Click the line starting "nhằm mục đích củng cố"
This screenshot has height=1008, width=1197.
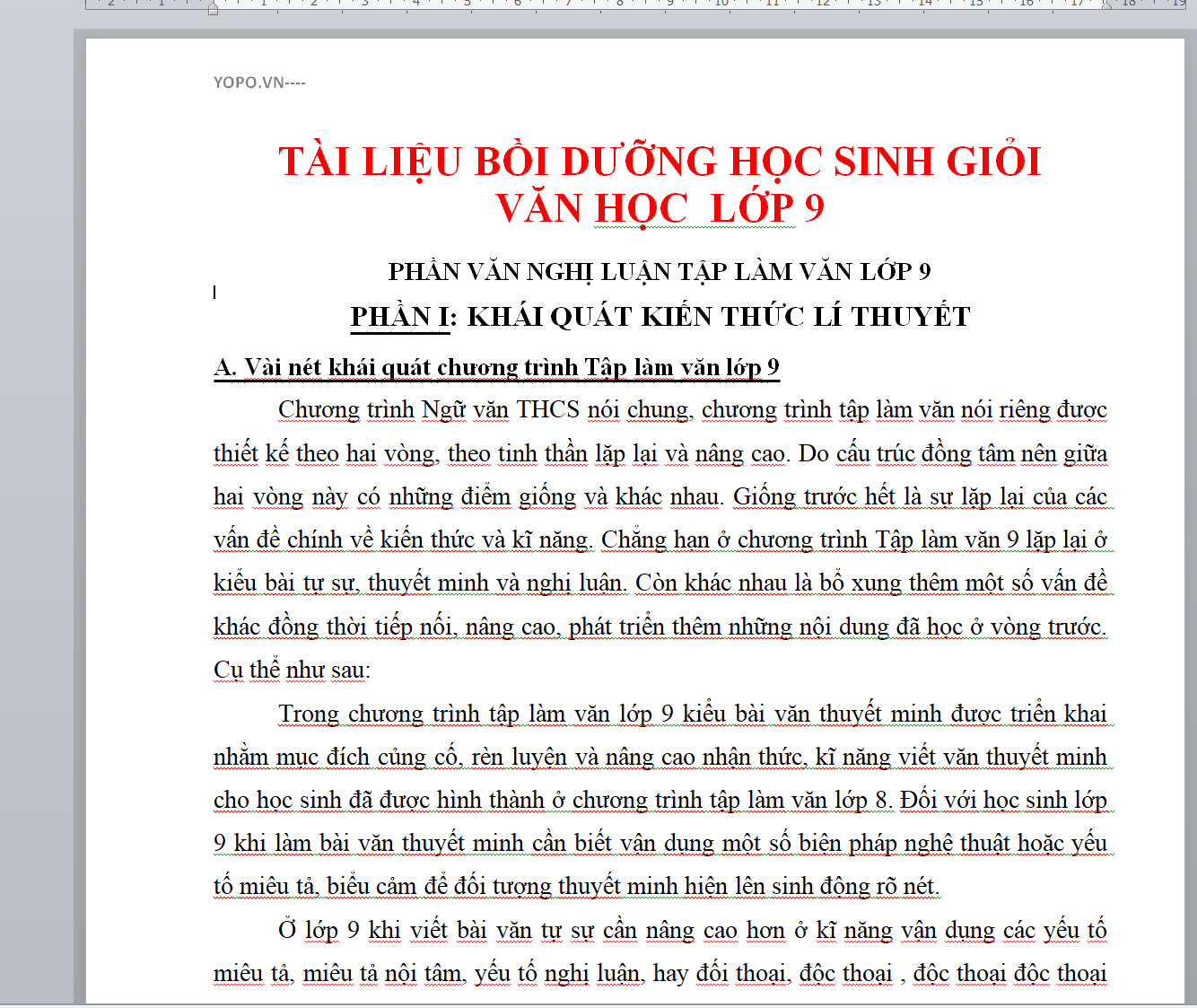[x=660, y=757]
